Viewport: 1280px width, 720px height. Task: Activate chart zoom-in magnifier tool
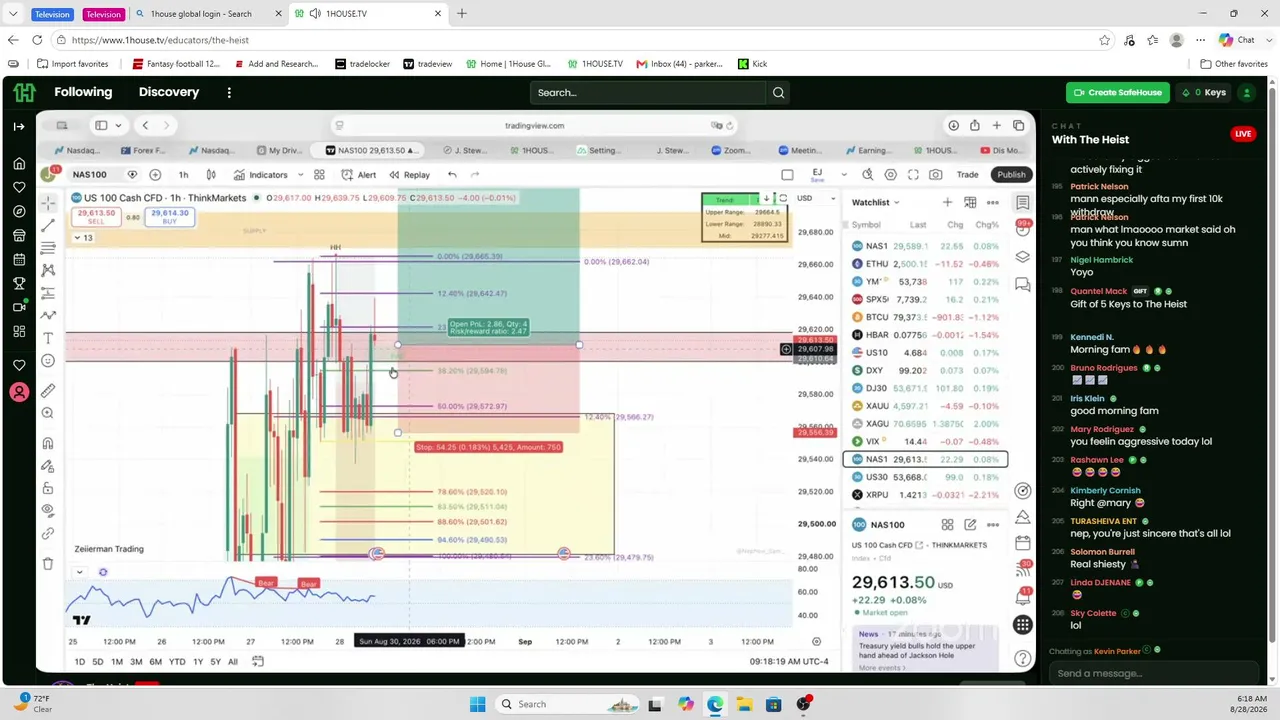[x=48, y=413]
